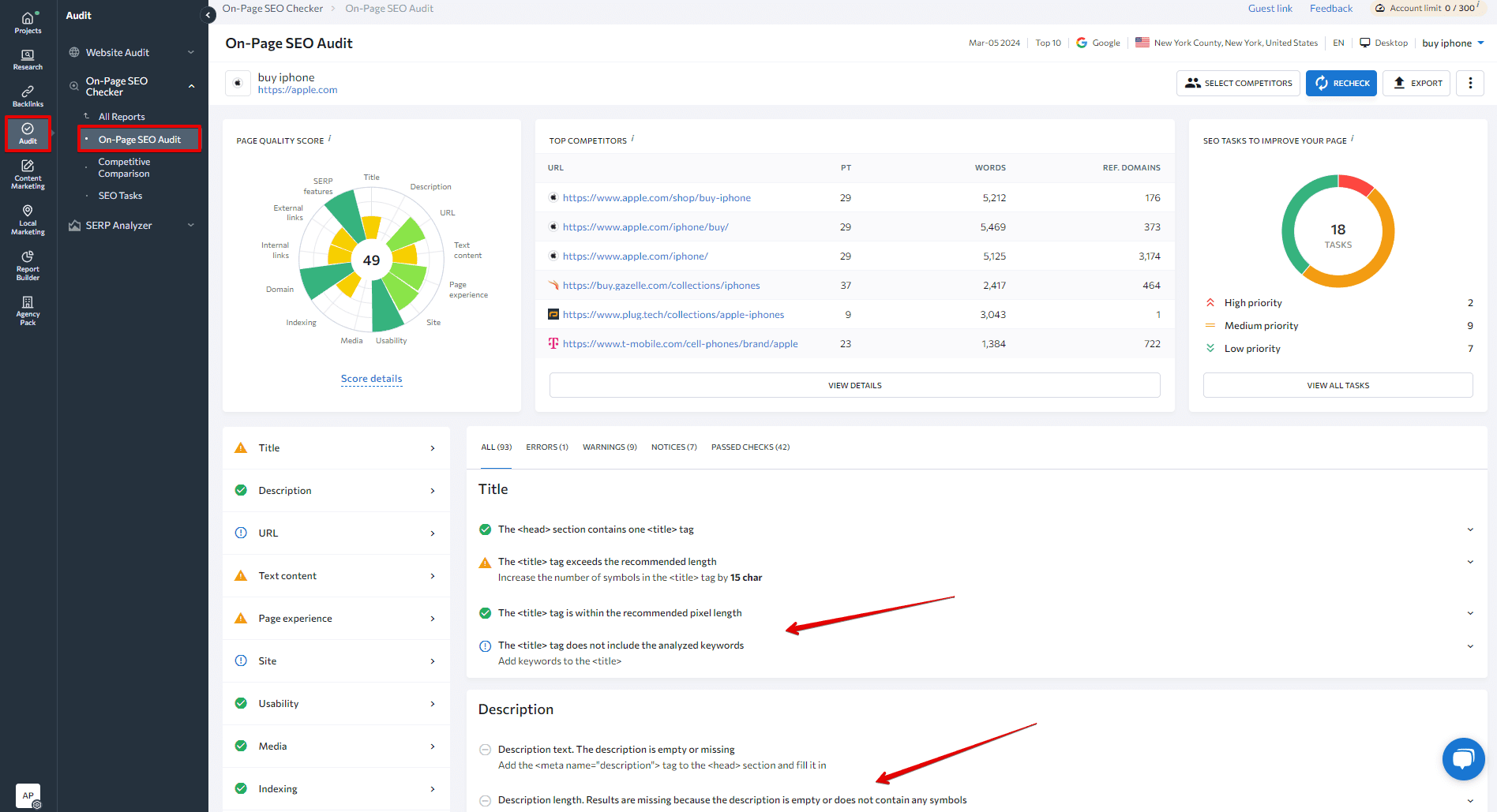Click the Desktop device icon
1497x812 pixels.
tap(1365, 43)
